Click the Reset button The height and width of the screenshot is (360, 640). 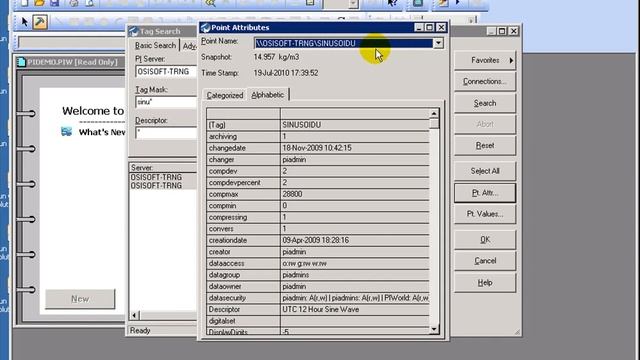[485, 146]
